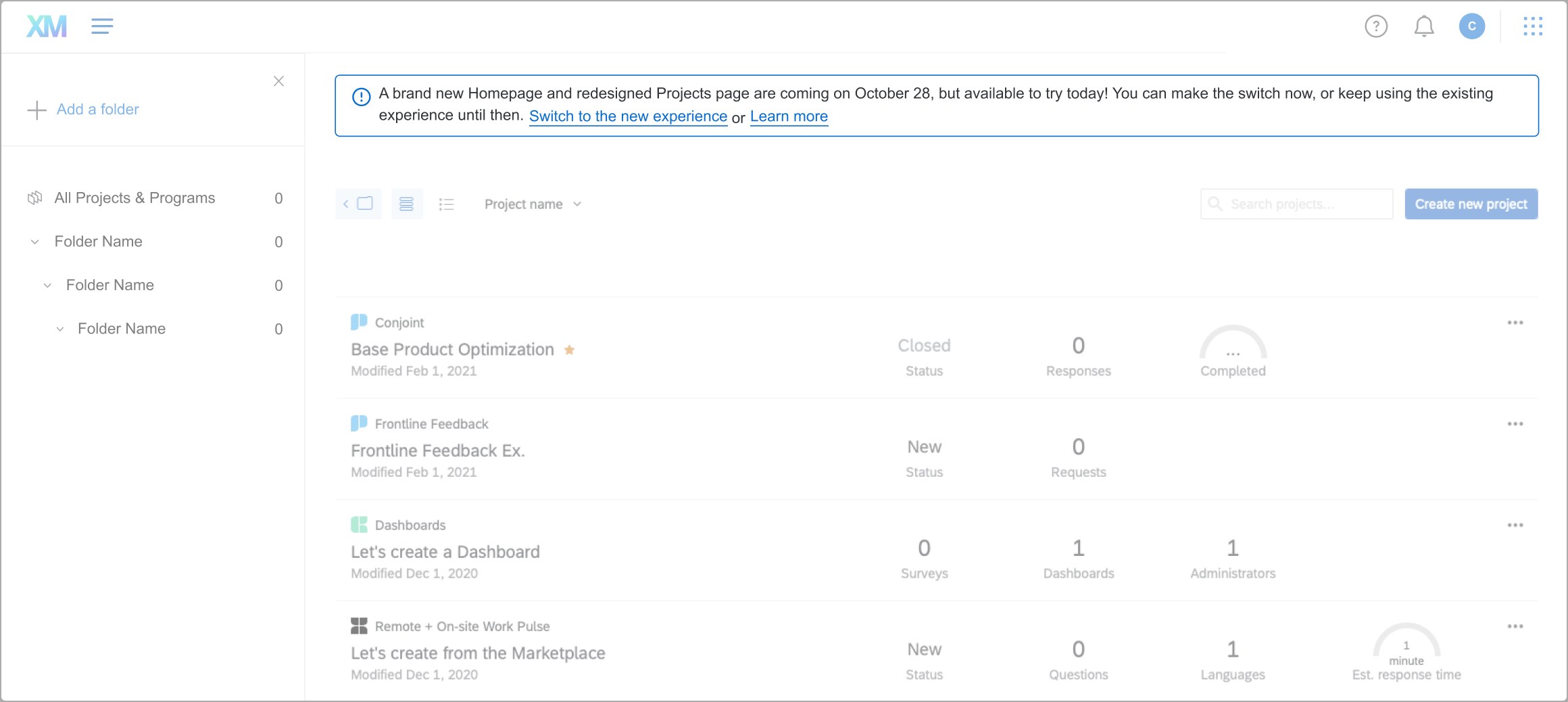This screenshot has width=1568, height=702.
Task: Open the account avatar labeled C
Action: pos(1472,26)
